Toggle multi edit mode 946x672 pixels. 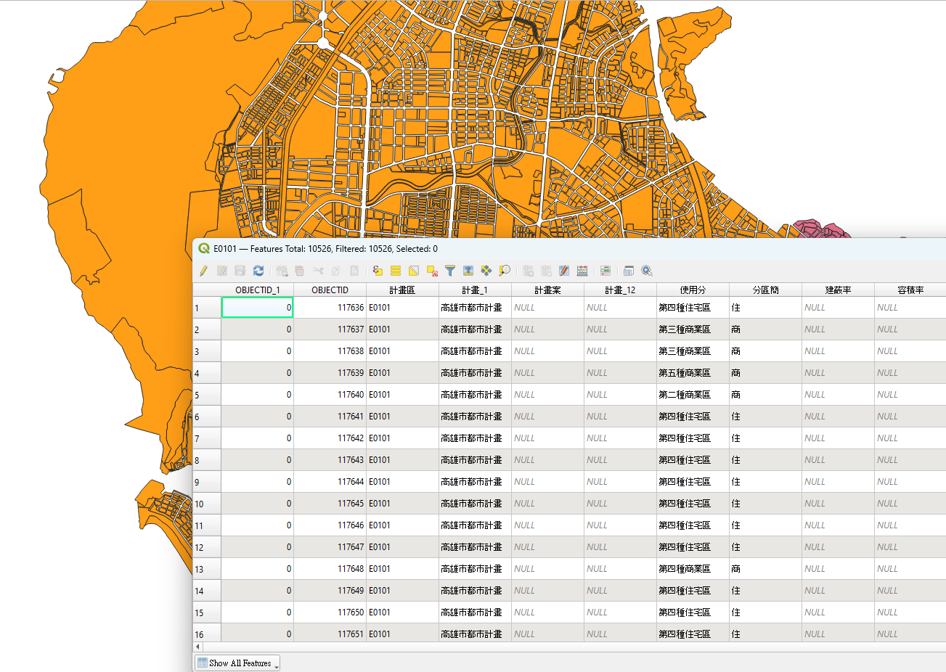[x=222, y=271]
